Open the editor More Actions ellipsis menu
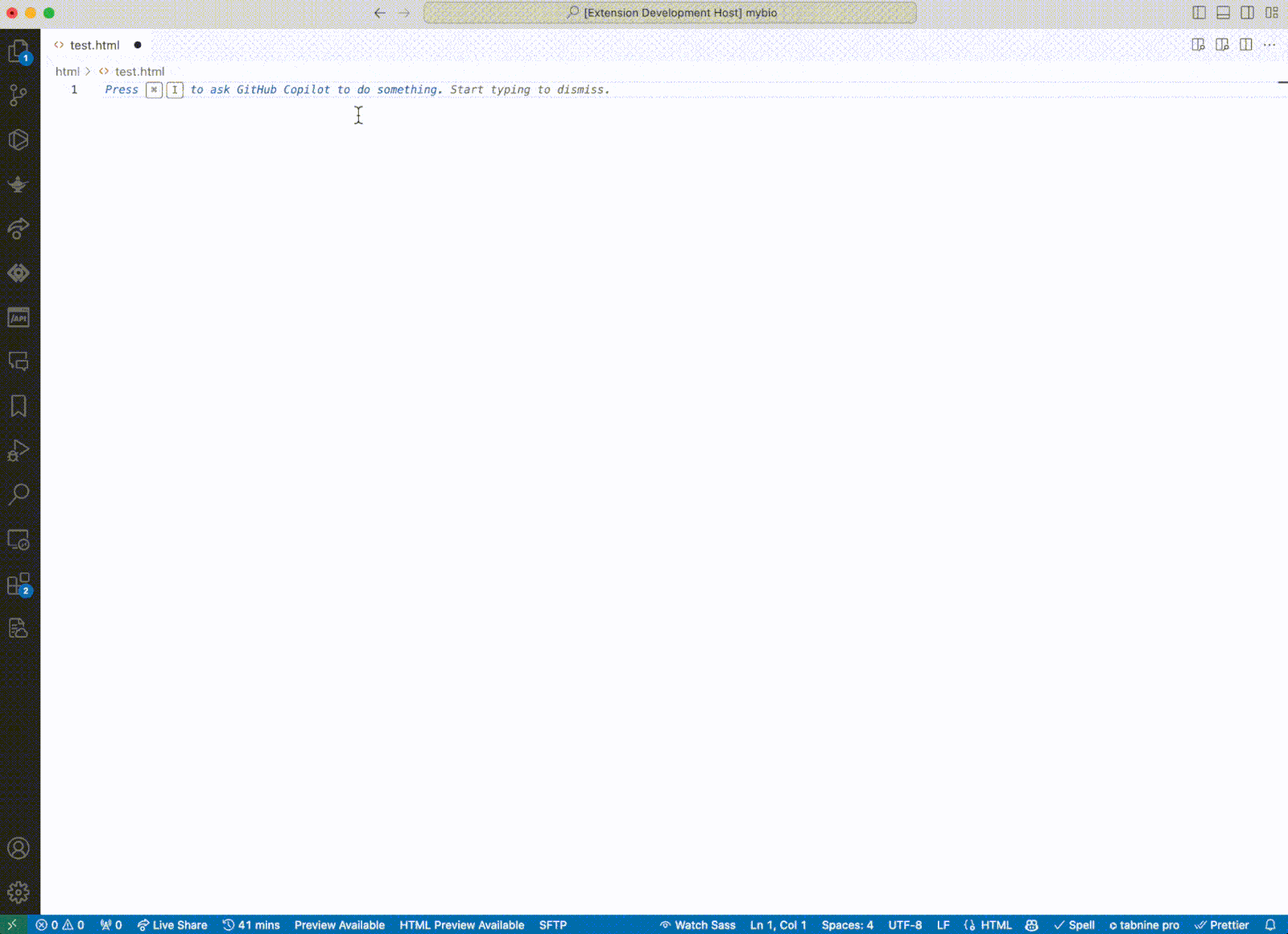 (1269, 45)
